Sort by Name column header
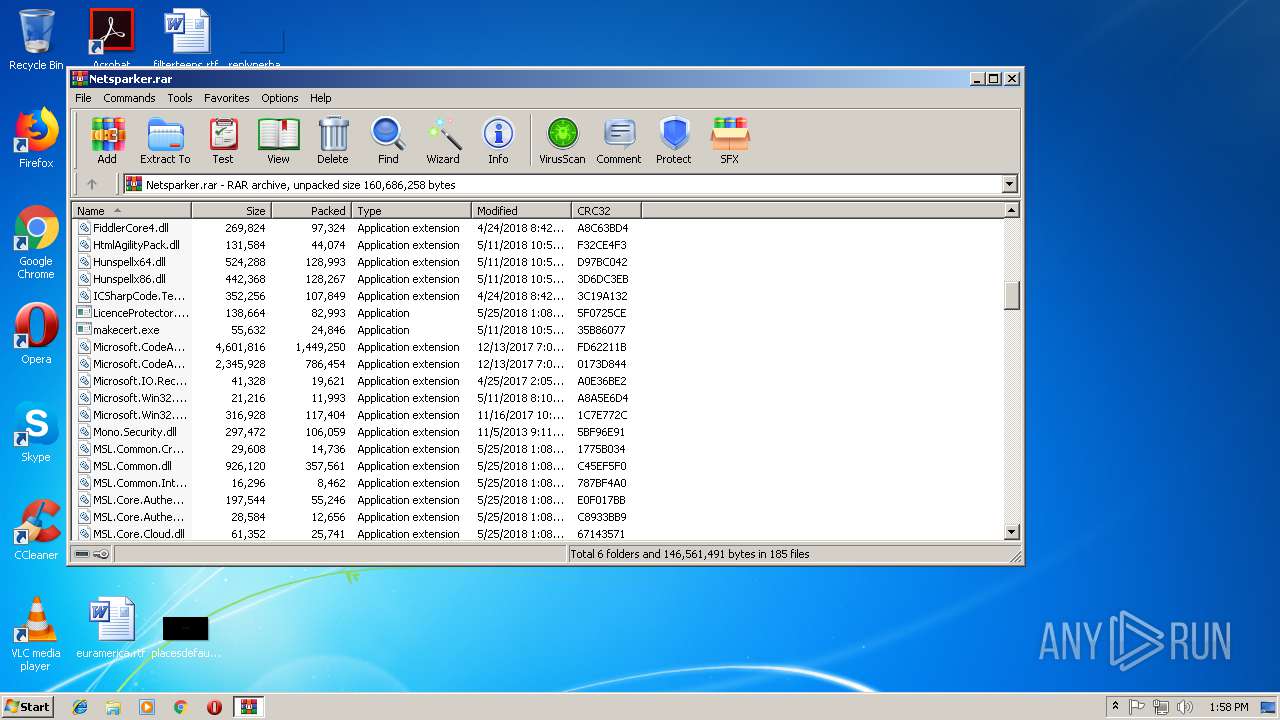Screen dimensions: 1280x720 point(131,211)
